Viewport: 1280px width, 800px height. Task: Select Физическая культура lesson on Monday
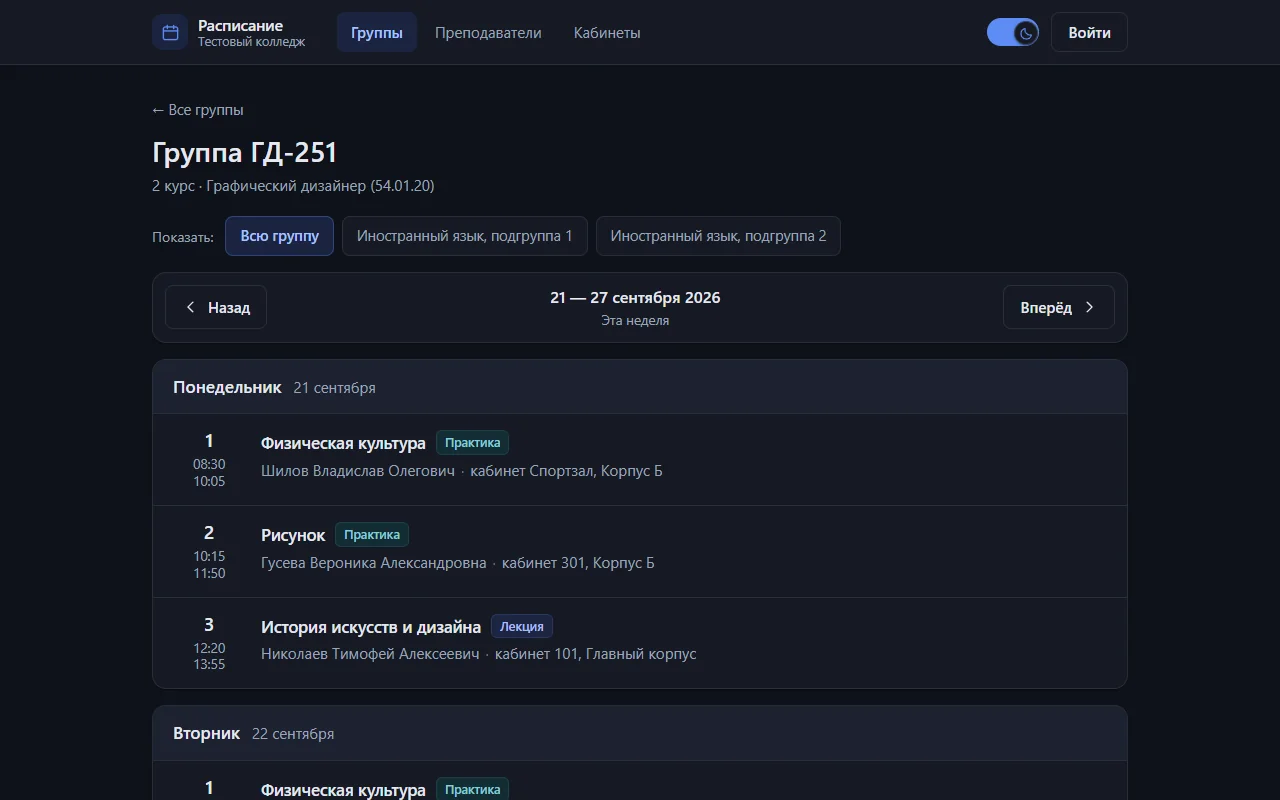pos(343,443)
